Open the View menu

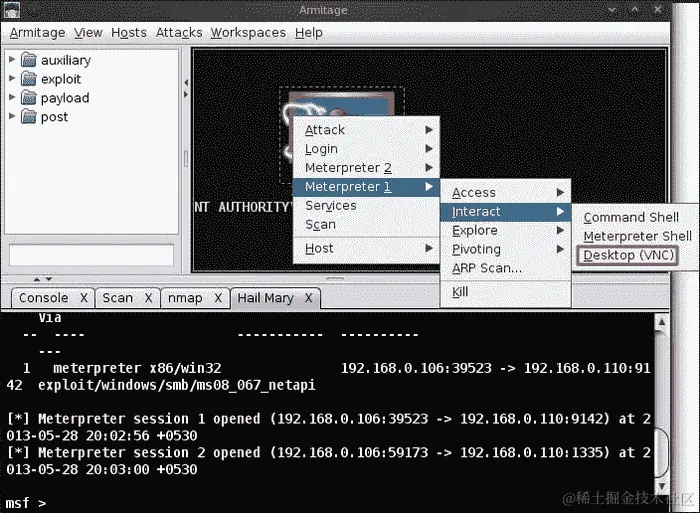click(x=88, y=33)
